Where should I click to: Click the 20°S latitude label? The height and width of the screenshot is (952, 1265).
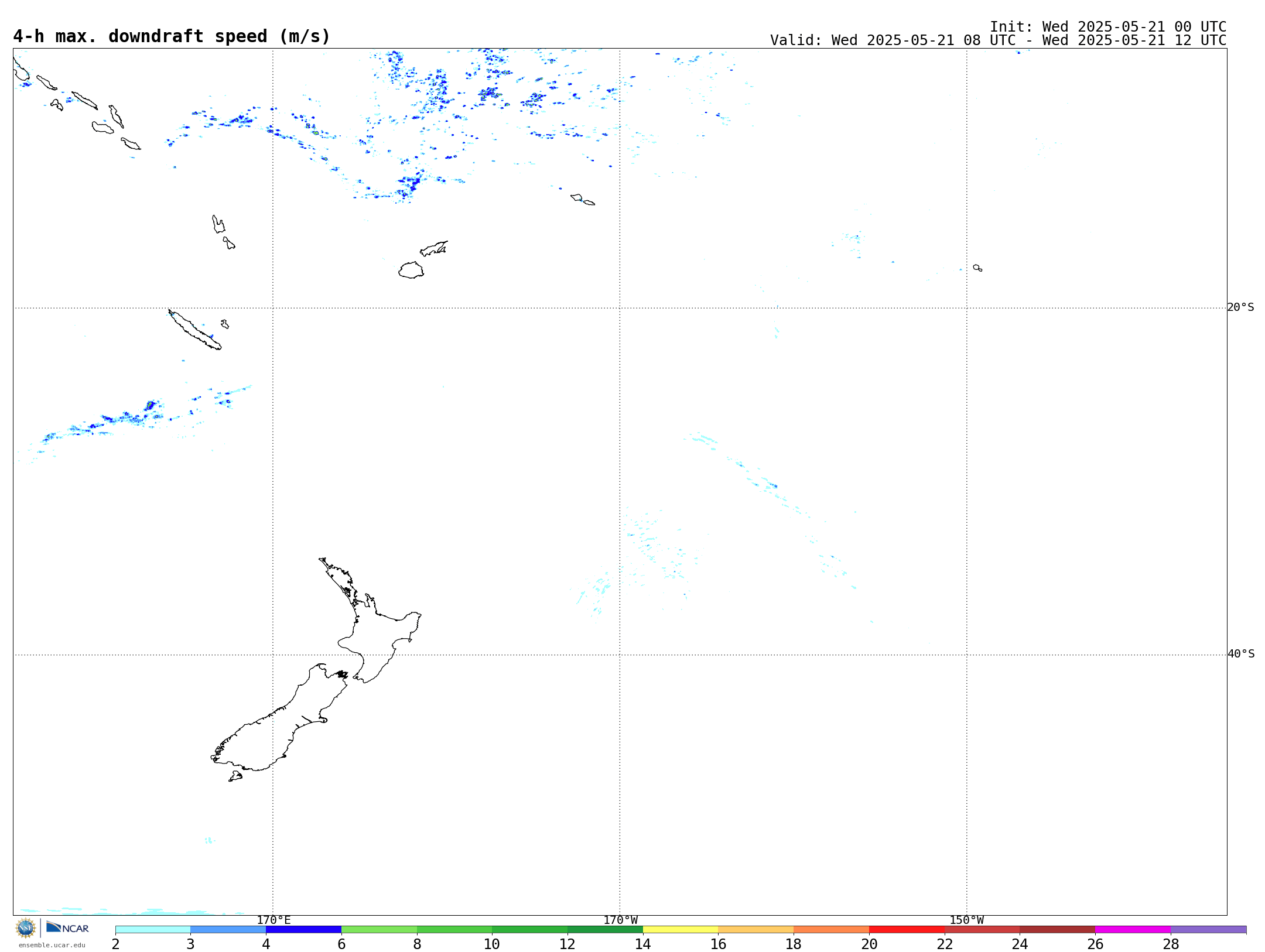click(x=1240, y=307)
